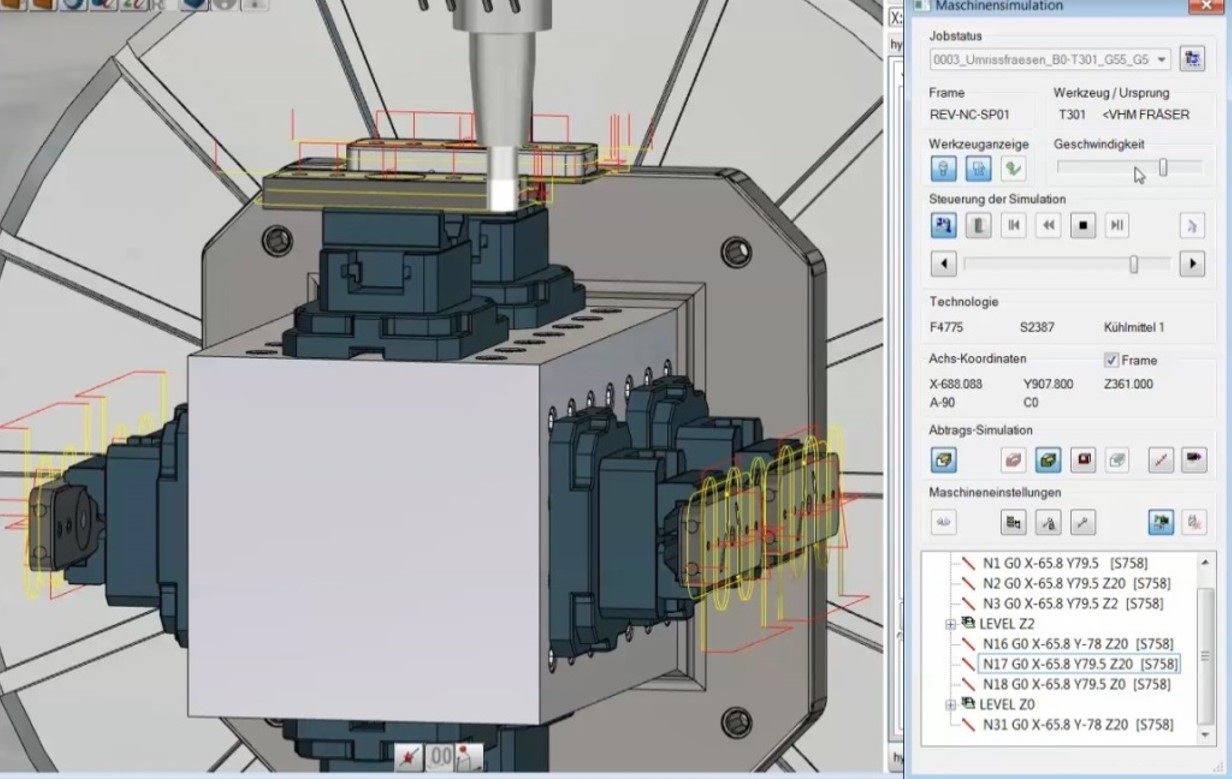Viewport: 1232px width, 779px height.
Task: Select the LEVEL Z0 tree label
Action: 1007,705
